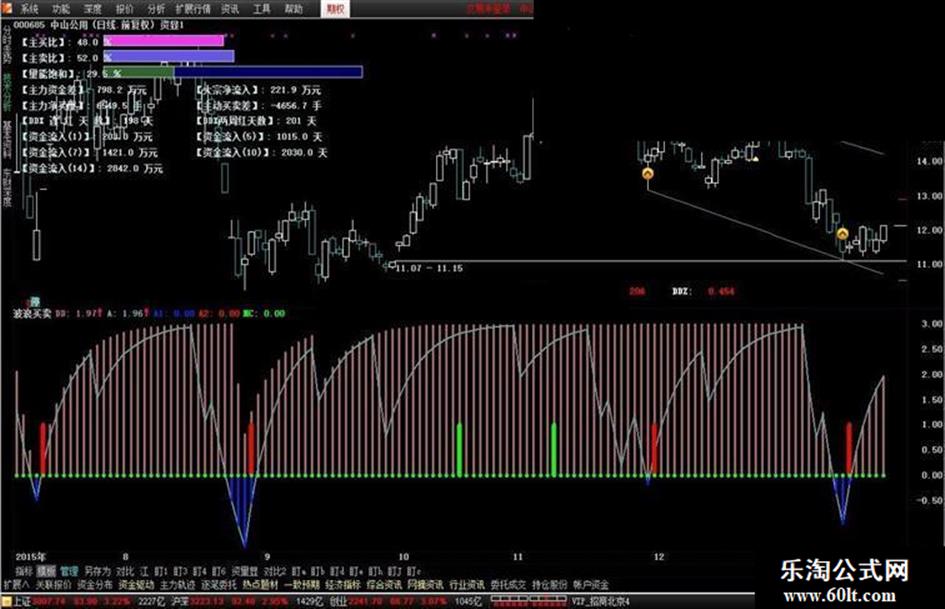This screenshot has height=609, width=945.
Task: Click the 资金流入(14) value row
Action: click(92, 169)
